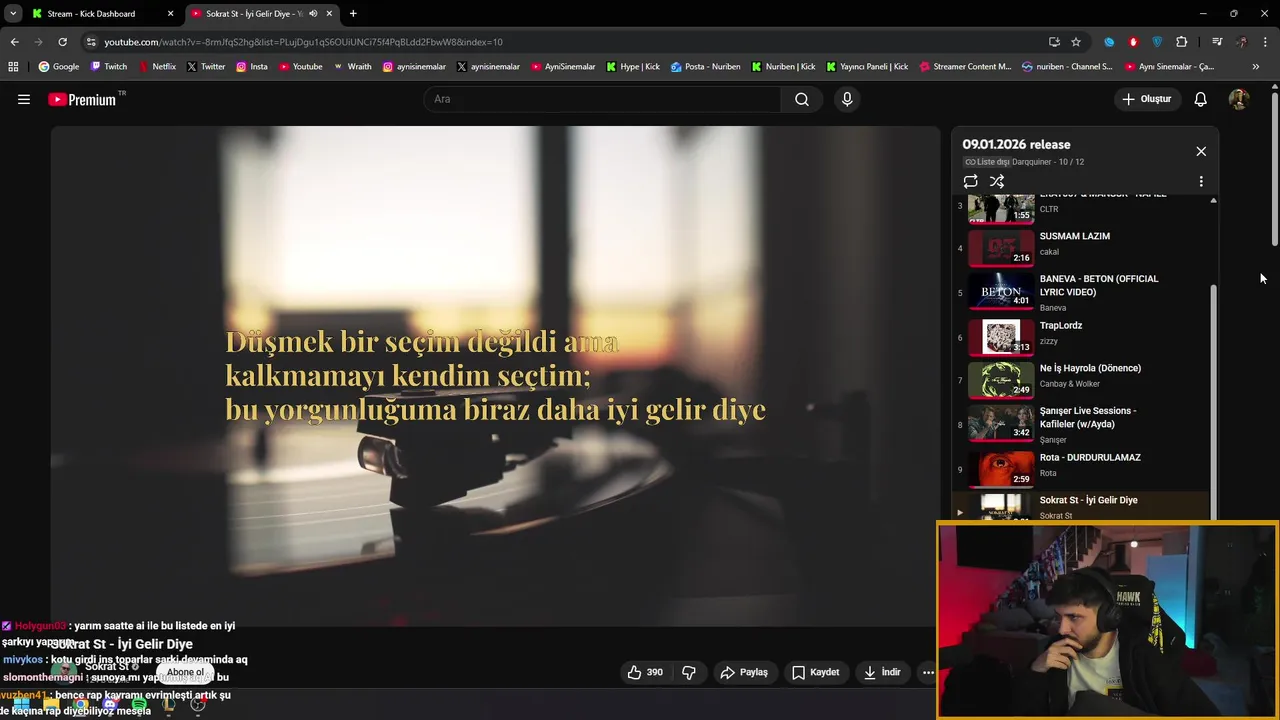Dislike the video with thumbs down
Viewport: 1280px width, 720px height.
[689, 672]
